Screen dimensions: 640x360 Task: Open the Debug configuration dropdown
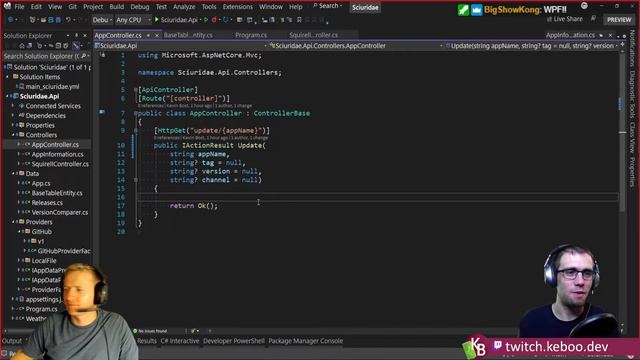pyautogui.click(x=102, y=20)
